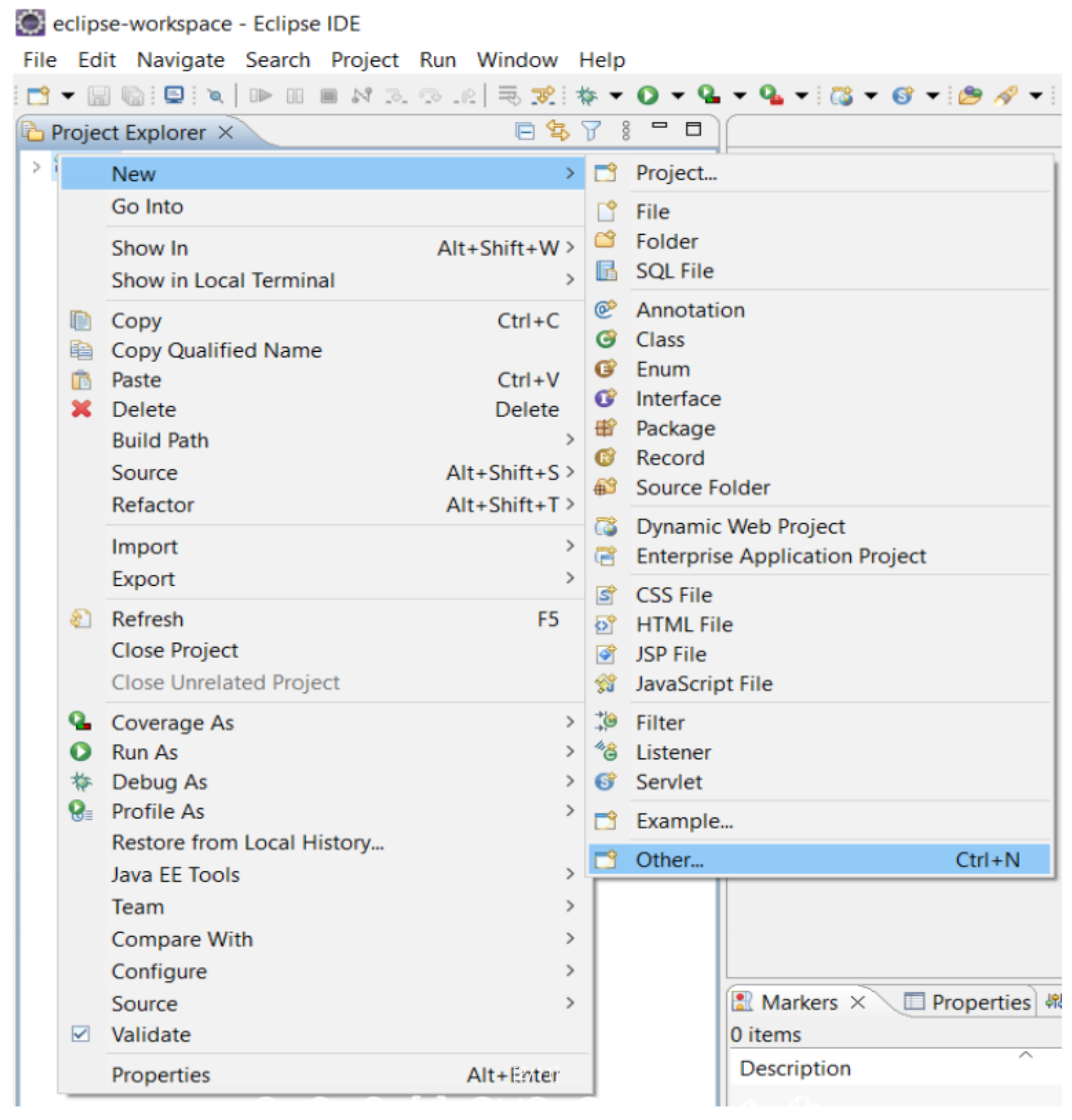
Task: Create a new Listener
Action: tap(820, 752)
